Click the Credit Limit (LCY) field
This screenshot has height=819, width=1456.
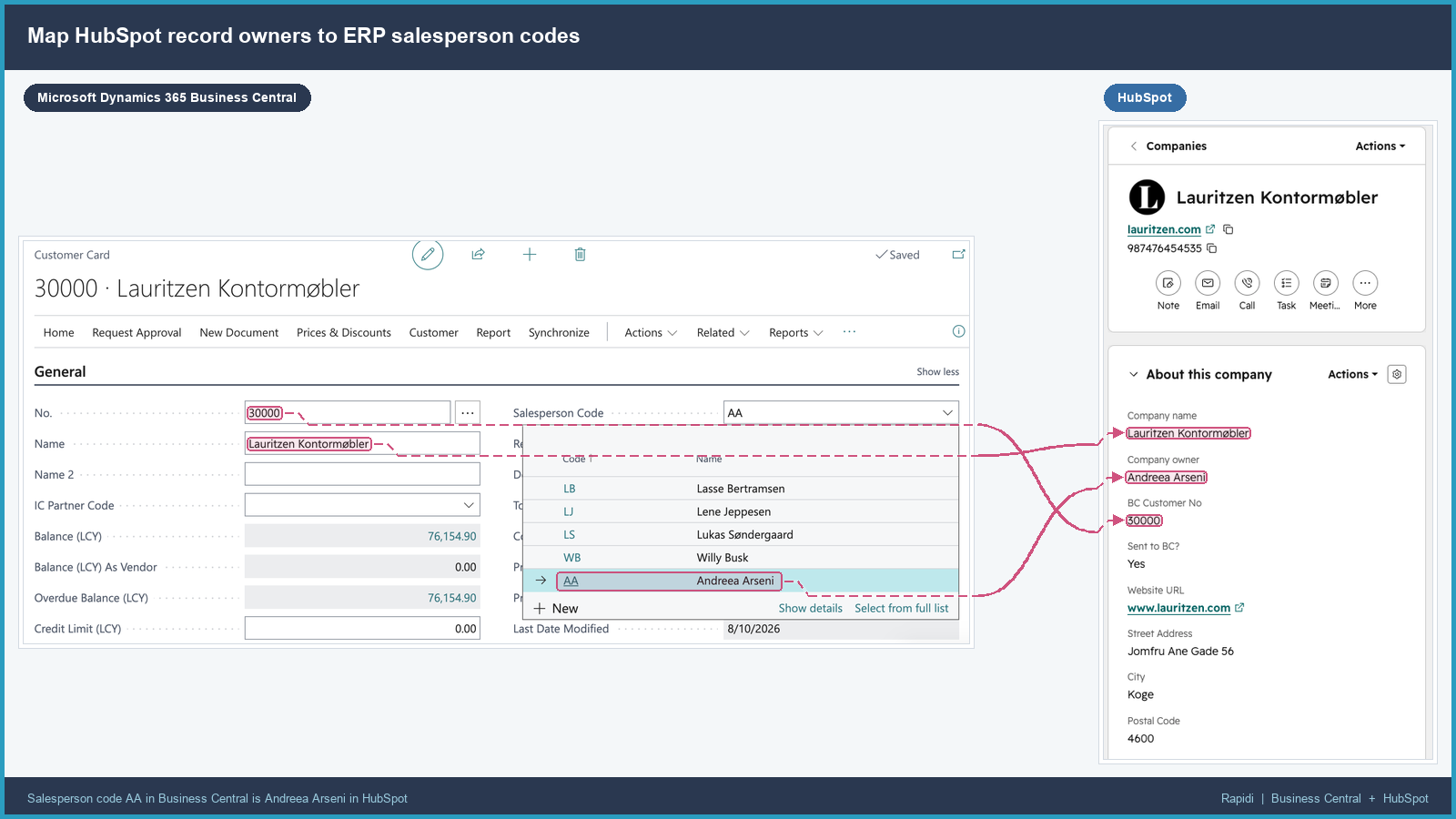362,629
